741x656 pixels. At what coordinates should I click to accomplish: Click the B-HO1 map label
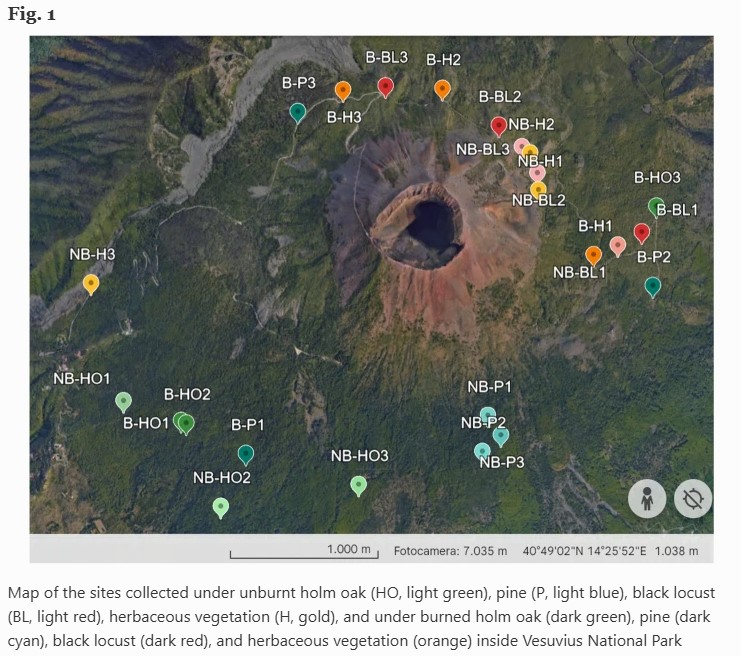point(146,423)
